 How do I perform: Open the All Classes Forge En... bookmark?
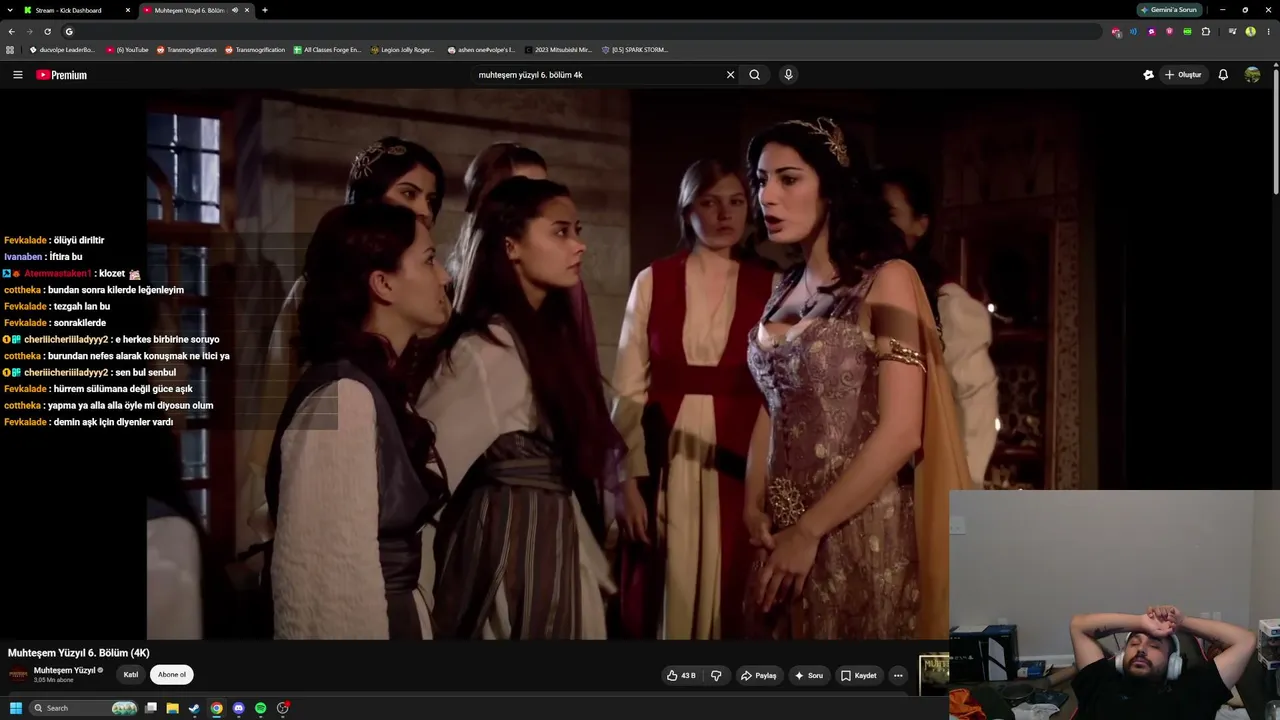click(x=327, y=49)
